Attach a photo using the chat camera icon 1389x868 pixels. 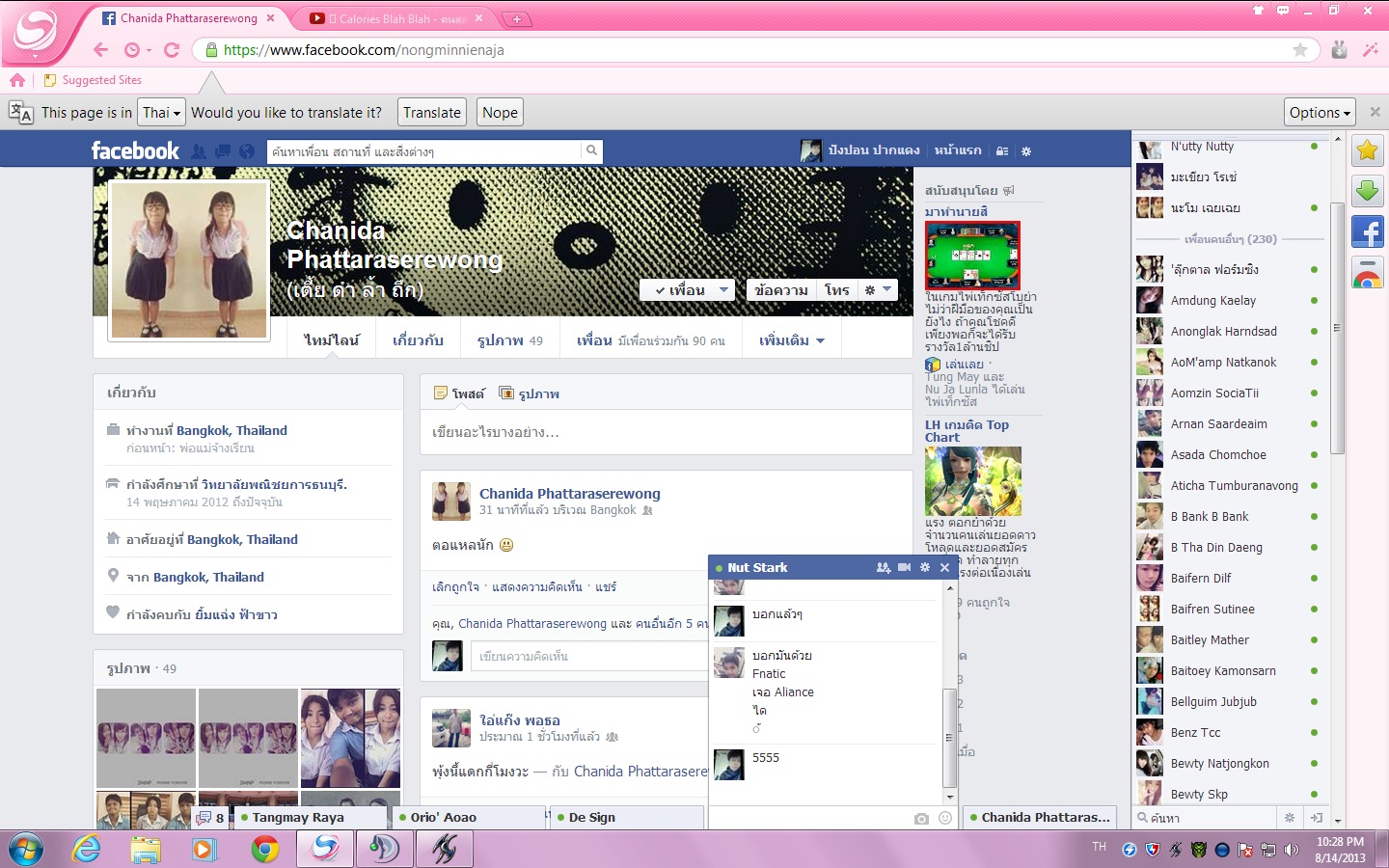(921, 818)
